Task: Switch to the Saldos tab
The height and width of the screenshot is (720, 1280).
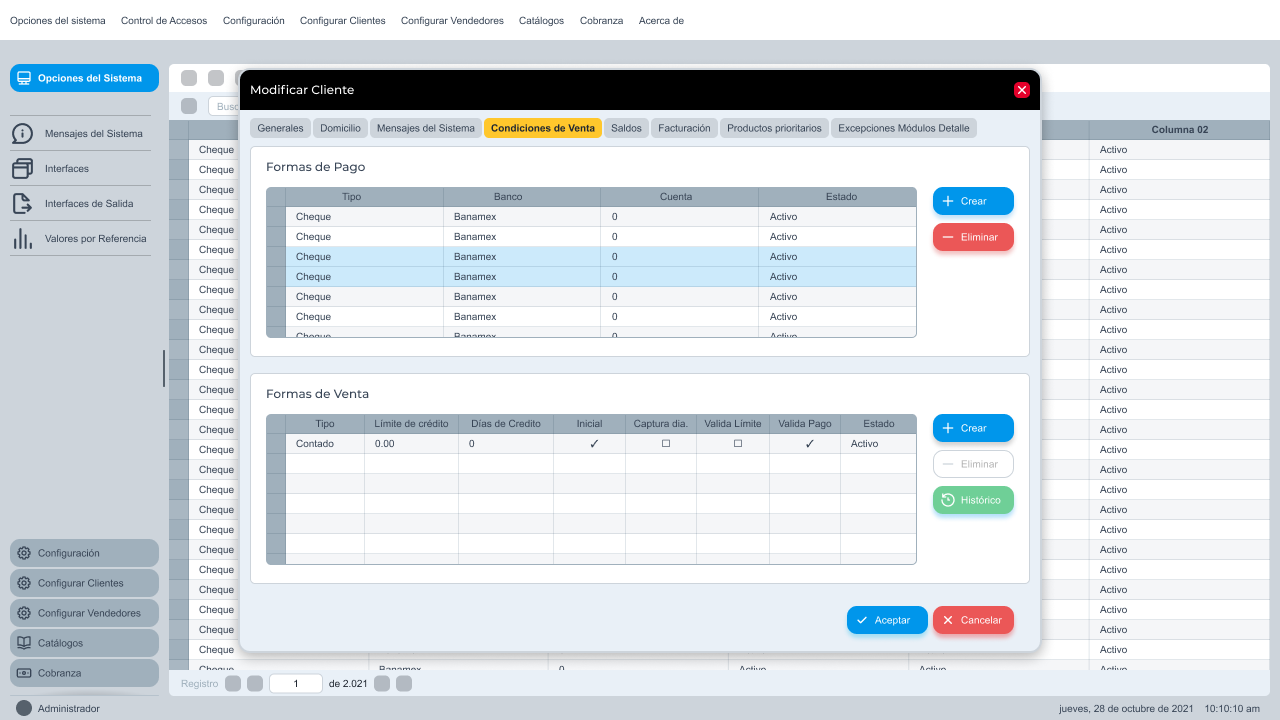Action: [x=626, y=128]
